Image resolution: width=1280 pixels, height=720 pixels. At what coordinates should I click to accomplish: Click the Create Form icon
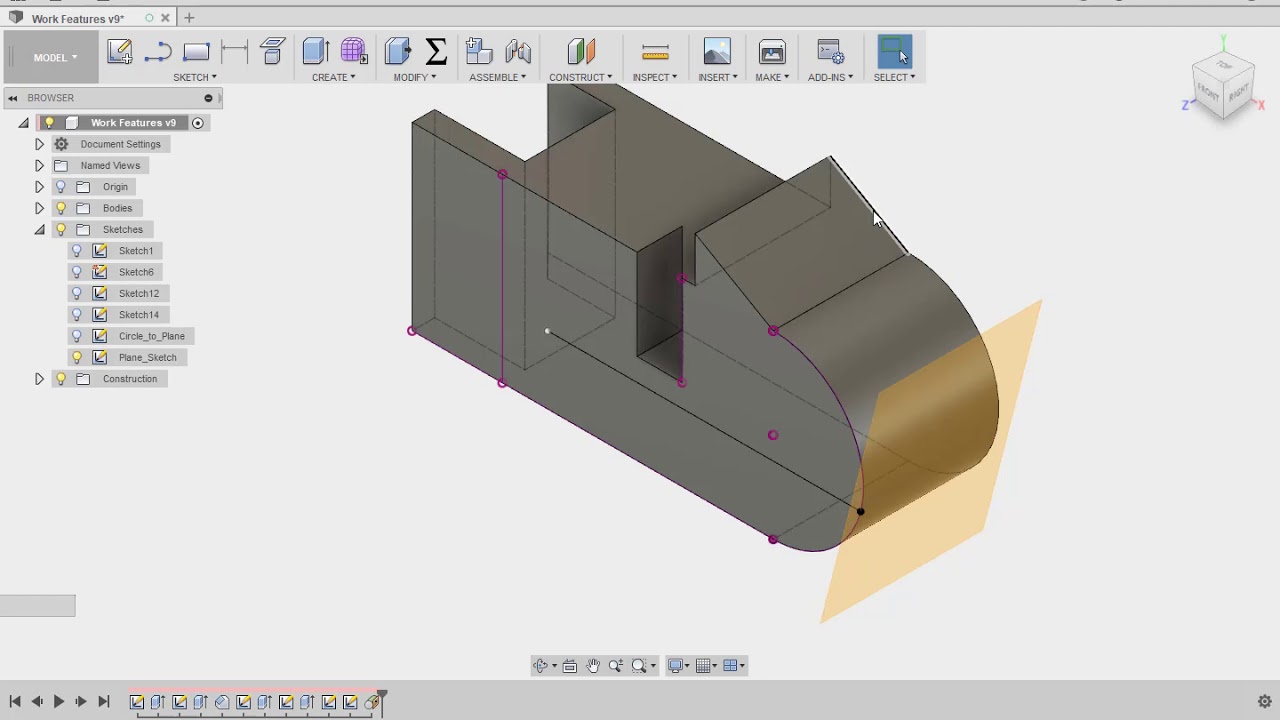[x=353, y=52]
